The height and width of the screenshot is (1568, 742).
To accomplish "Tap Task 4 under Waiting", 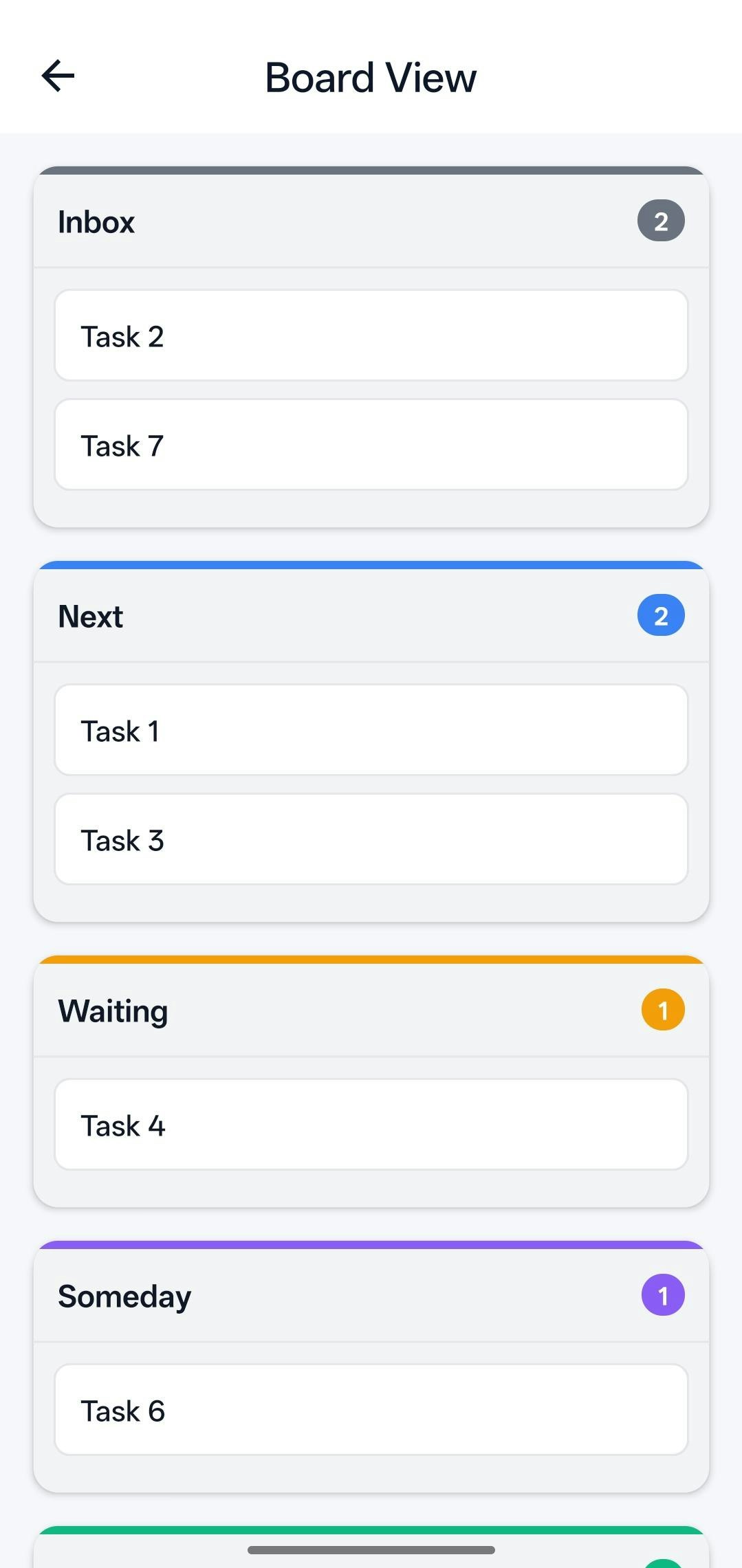I will 371,1125.
